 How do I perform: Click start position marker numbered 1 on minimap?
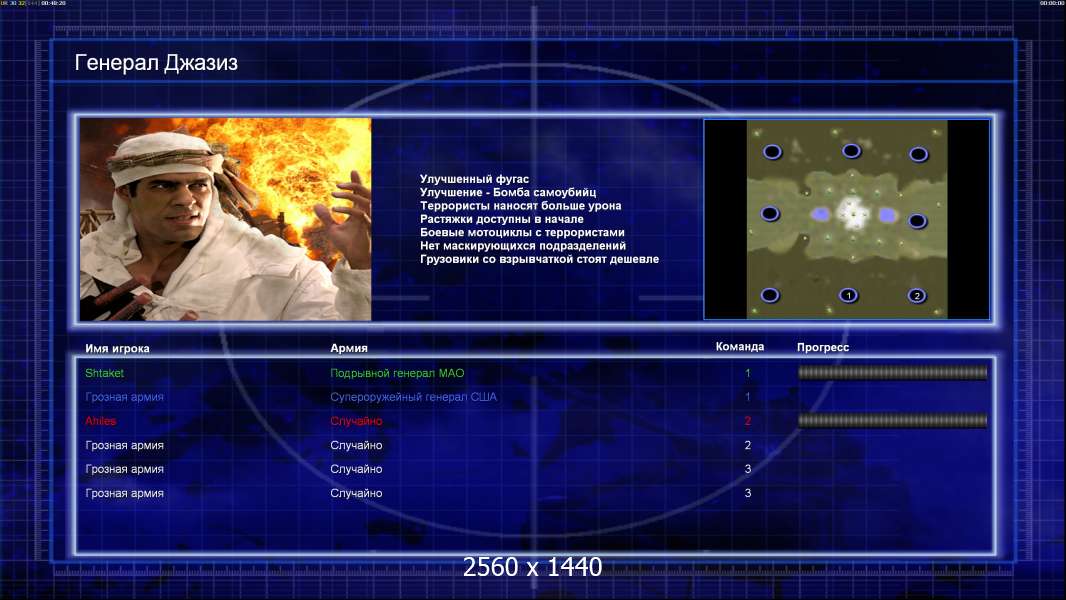pyautogui.click(x=848, y=296)
